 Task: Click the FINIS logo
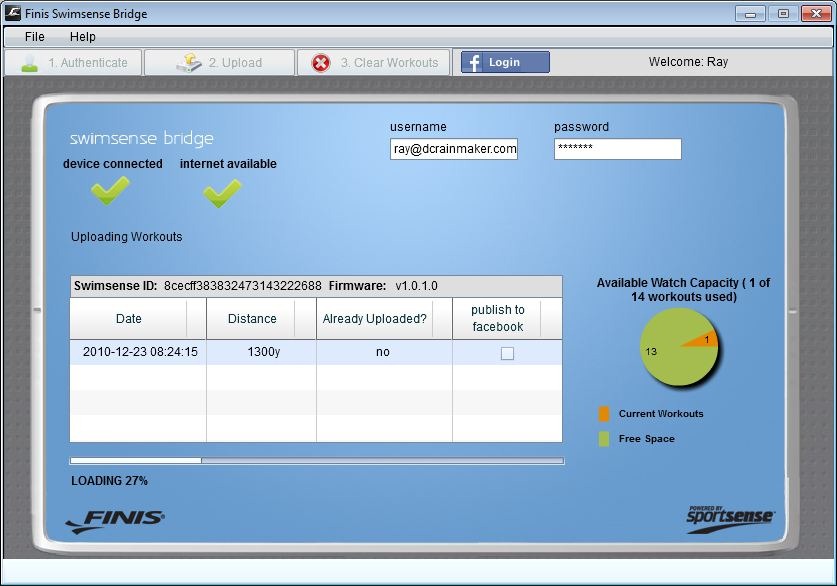[115, 520]
